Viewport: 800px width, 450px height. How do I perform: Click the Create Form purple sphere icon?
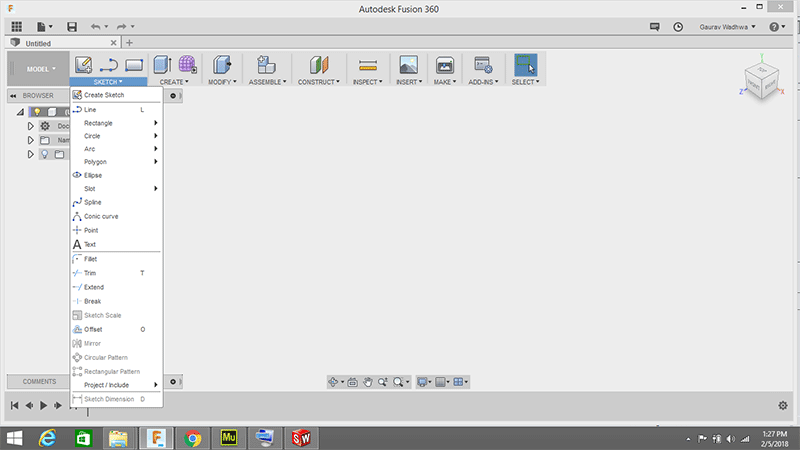point(187,65)
